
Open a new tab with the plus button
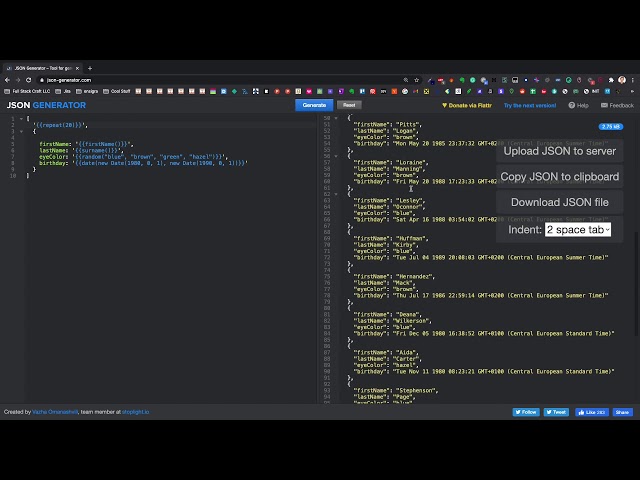pos(90,68)
